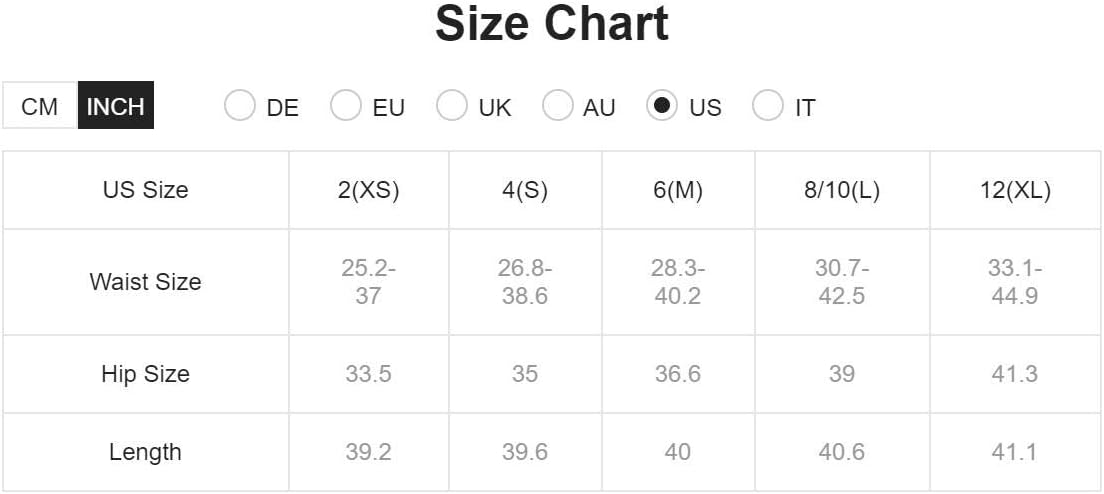Screen dimensions: 1104x494
Task: Click the Size Chart heading
Action: (x=552, y=24)
